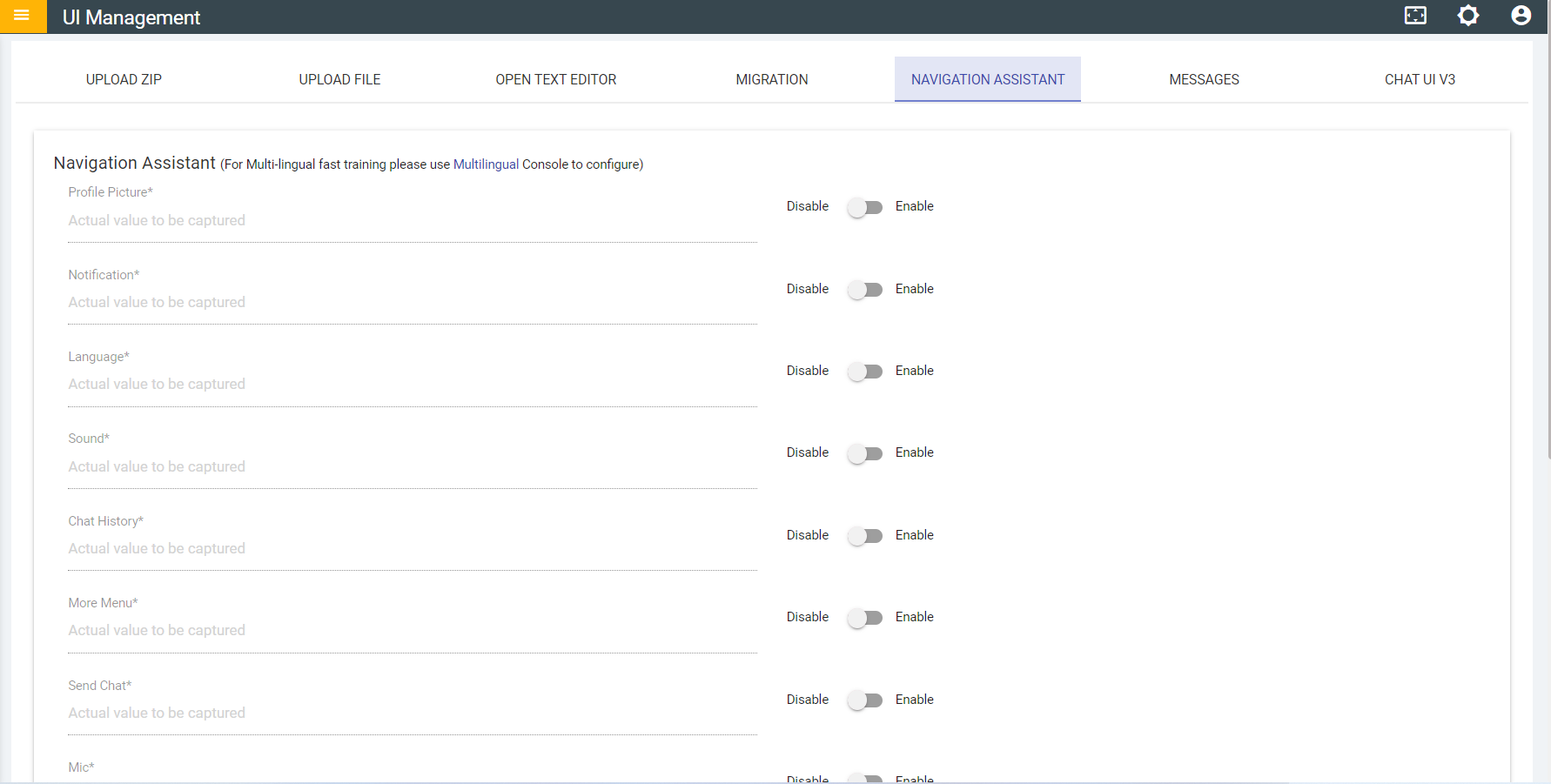Switch on the Sound toggle
This screenshot has height=784, width=1551.
[x=865, y=453]
